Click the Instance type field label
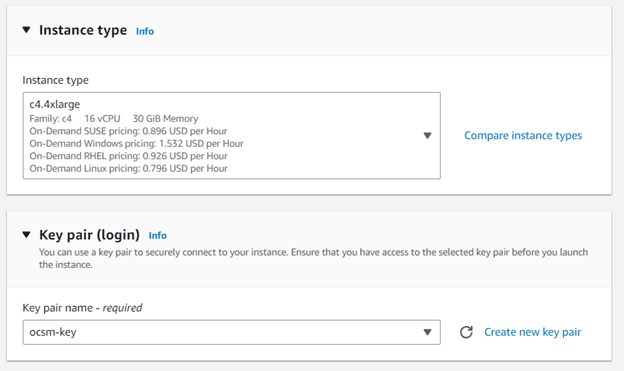Image resolution: width=624 pixels, height=371 pixels. (55, 80)
